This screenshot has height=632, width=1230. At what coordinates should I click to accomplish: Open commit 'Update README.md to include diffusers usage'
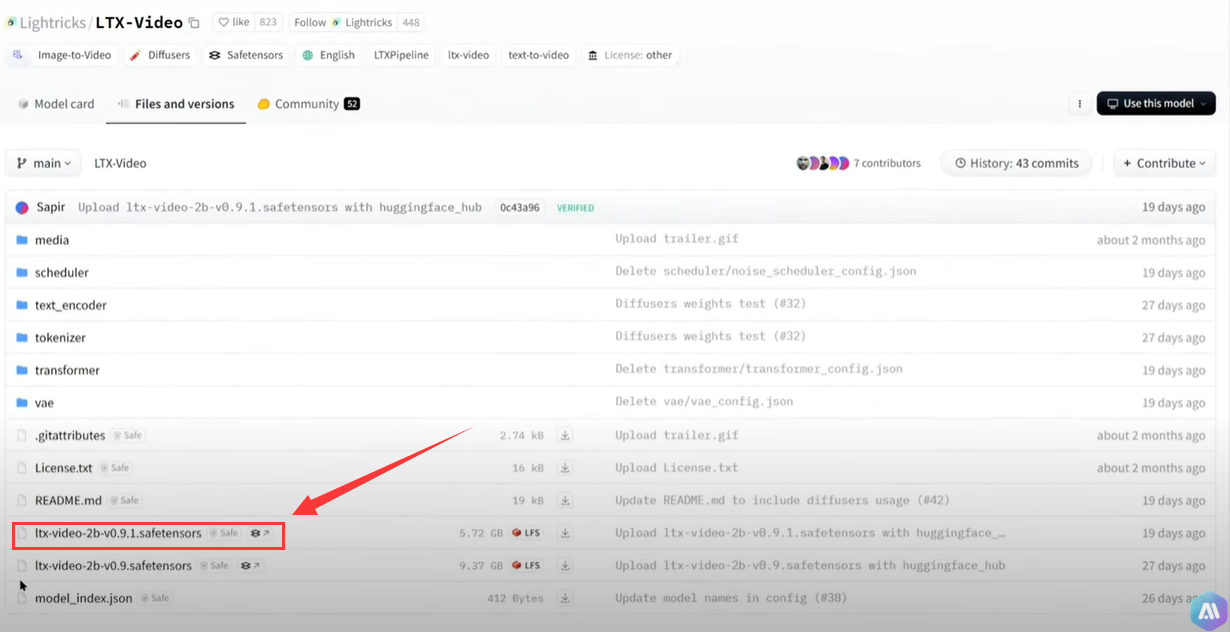[x=782, y=500]
